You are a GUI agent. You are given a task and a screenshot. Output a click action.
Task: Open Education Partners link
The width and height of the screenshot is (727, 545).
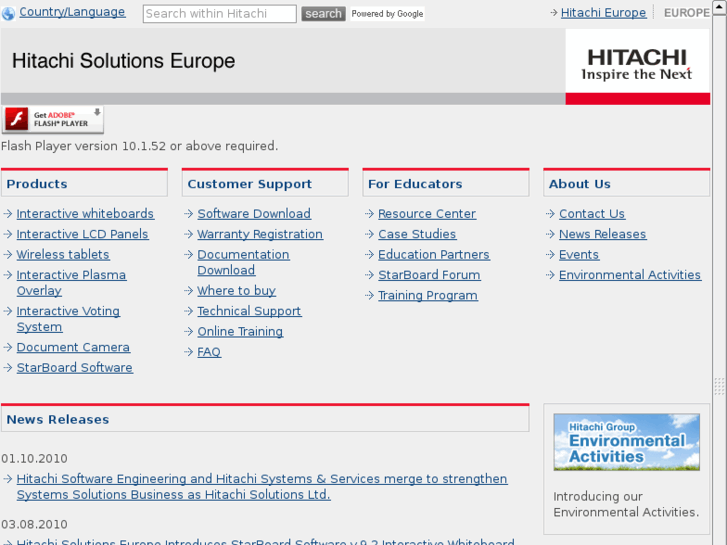(434, 255)
